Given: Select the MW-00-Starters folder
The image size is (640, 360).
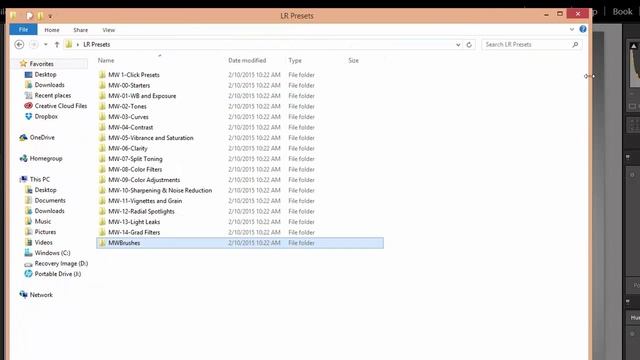Looking at the screenshot, I should point(129,85).
